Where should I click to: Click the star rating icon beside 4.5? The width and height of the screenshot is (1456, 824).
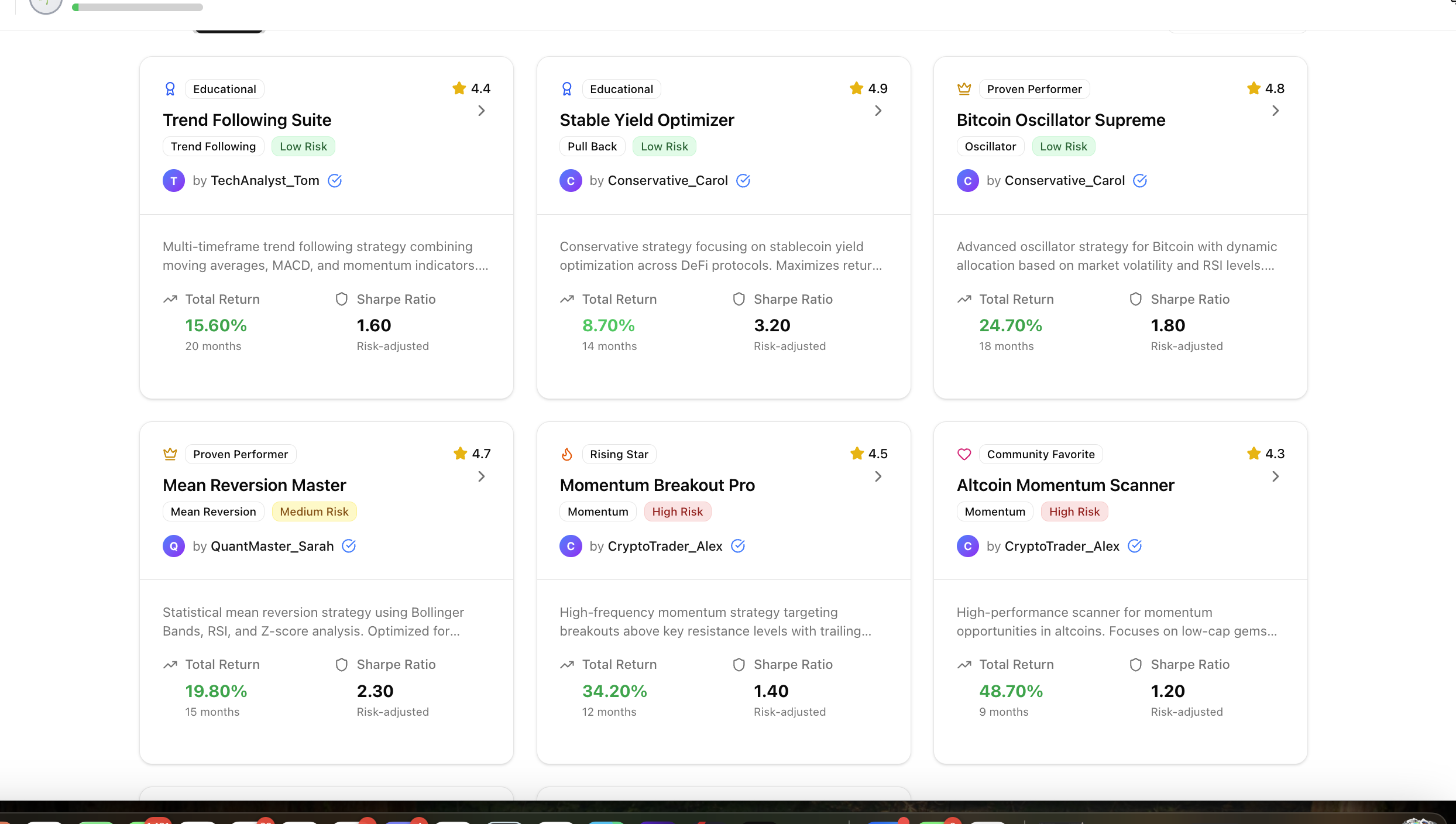[x=857, y=454]
